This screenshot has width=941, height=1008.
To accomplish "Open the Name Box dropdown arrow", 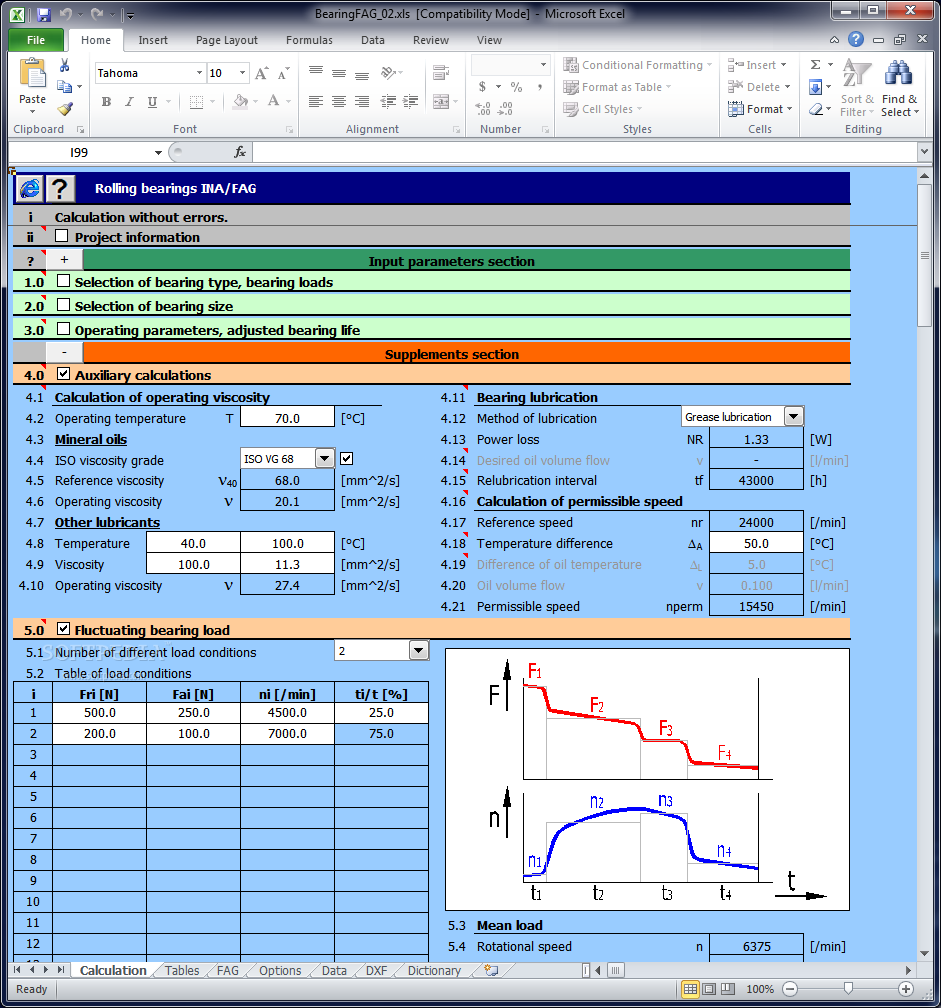I will point(158,152).
